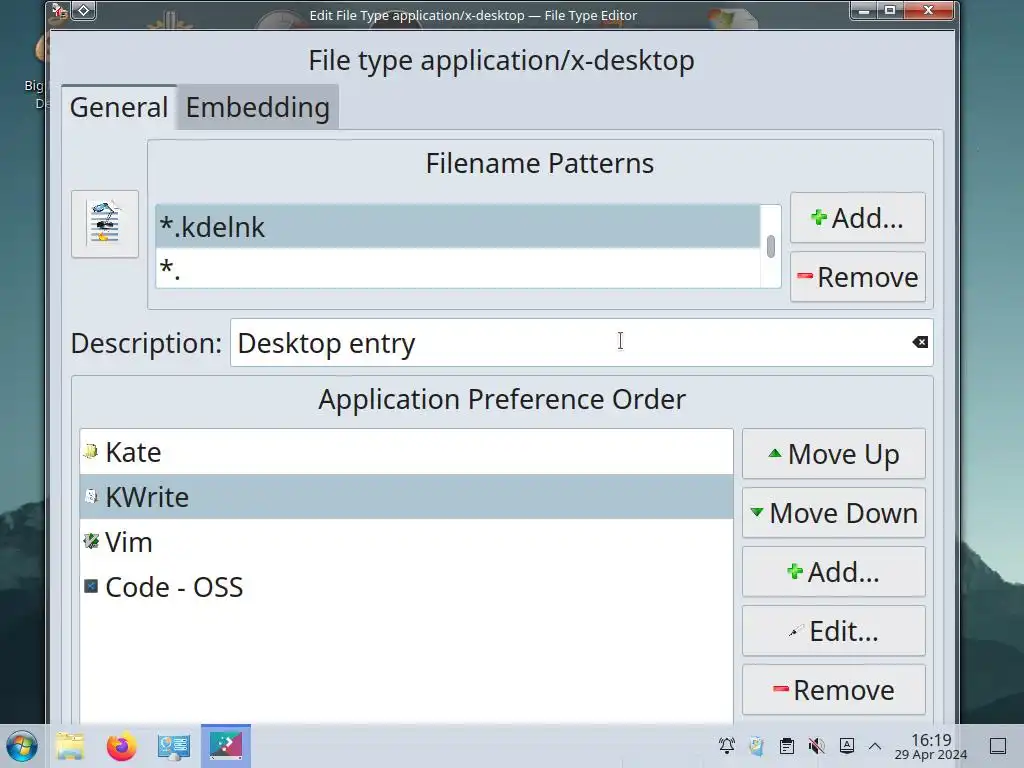Click the Vim application icon
Viewport: 1024px width, 768px height.
coord(91,541)
